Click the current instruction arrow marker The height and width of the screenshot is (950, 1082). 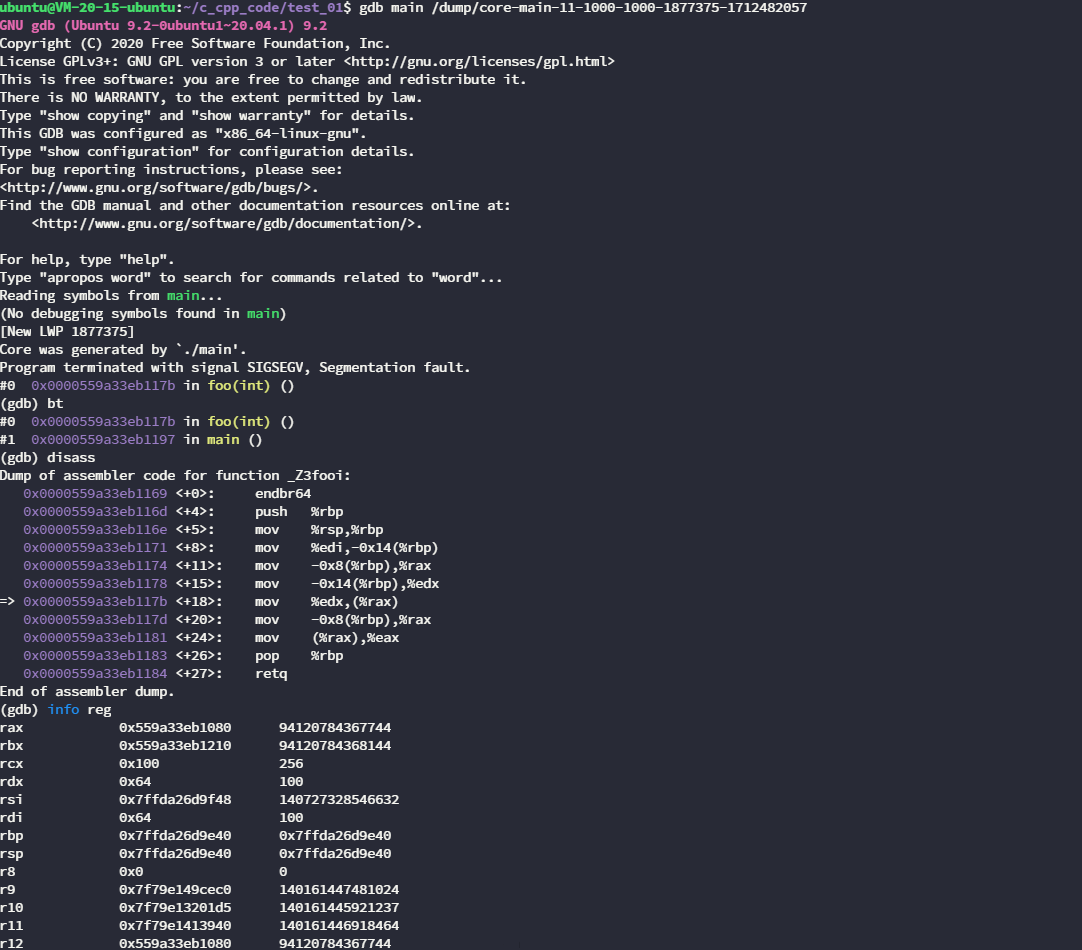tap(9, 601)
